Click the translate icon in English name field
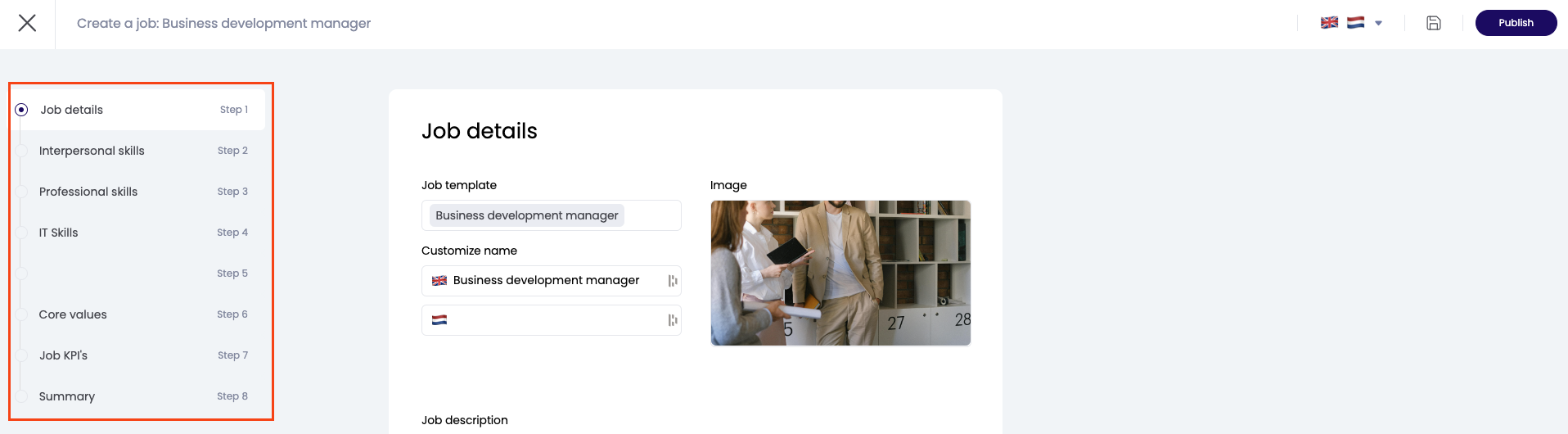Screen dimensions: 1568x434 pos(672,281)
